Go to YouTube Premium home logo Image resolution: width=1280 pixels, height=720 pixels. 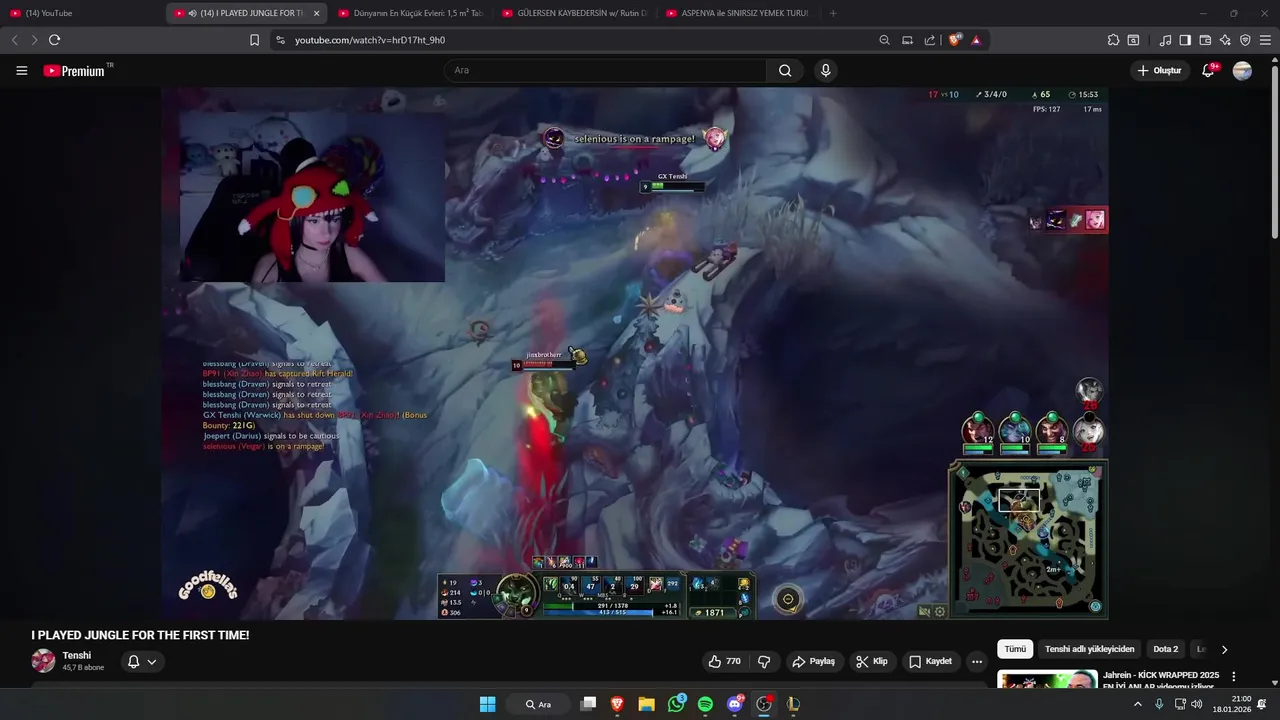(x=74, y=70)
